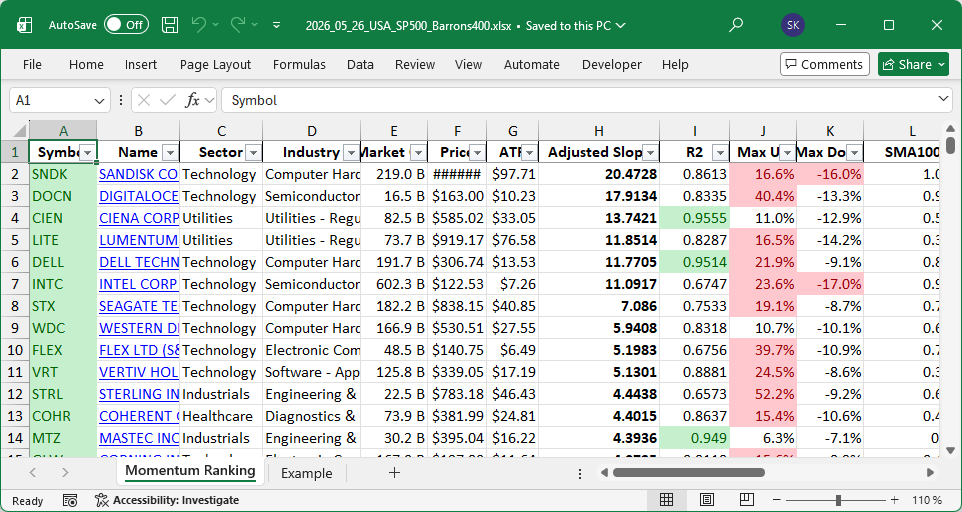The image size is (962, 512).
Task: Click the Undo arrow icon
Action: 199,25
